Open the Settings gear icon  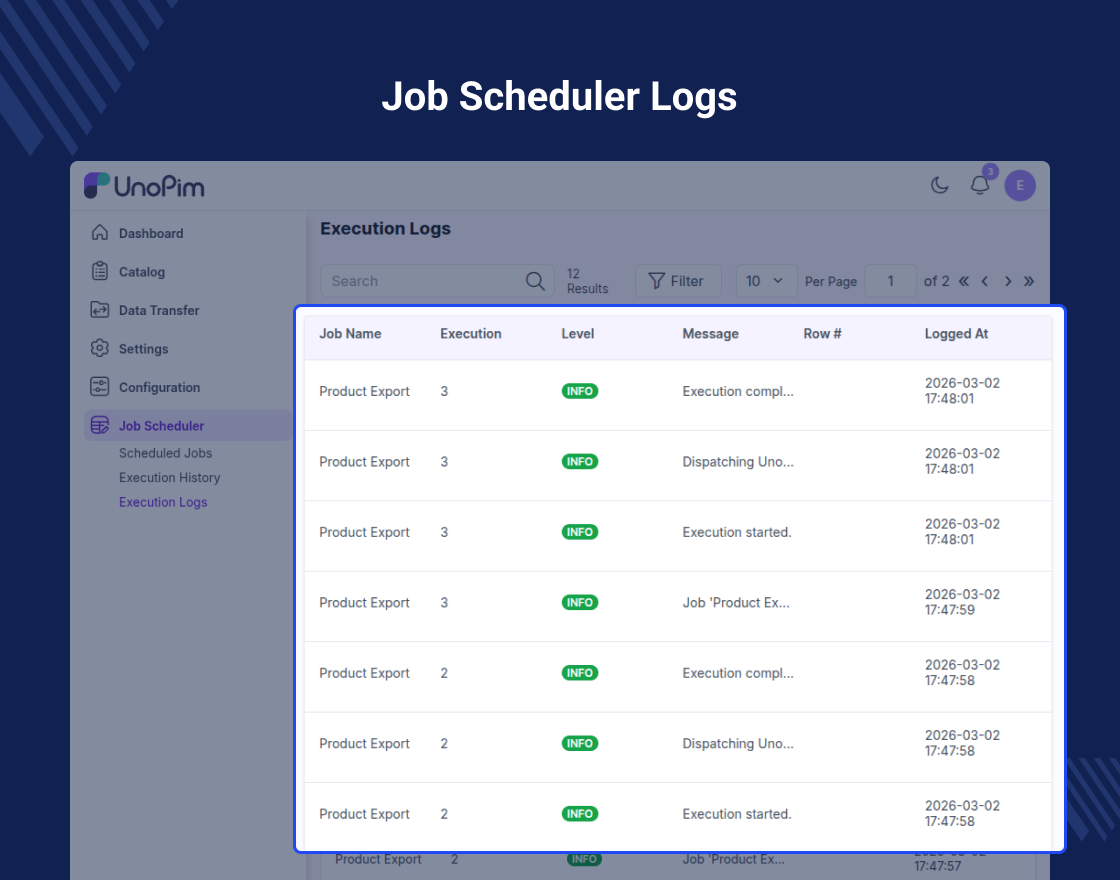[x=99, y=349]
